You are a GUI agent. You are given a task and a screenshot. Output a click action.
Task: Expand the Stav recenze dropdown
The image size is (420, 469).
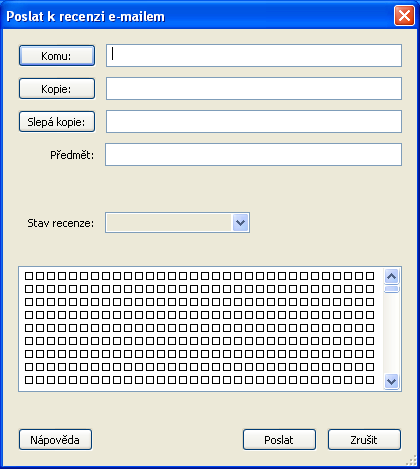click(240, 222)
